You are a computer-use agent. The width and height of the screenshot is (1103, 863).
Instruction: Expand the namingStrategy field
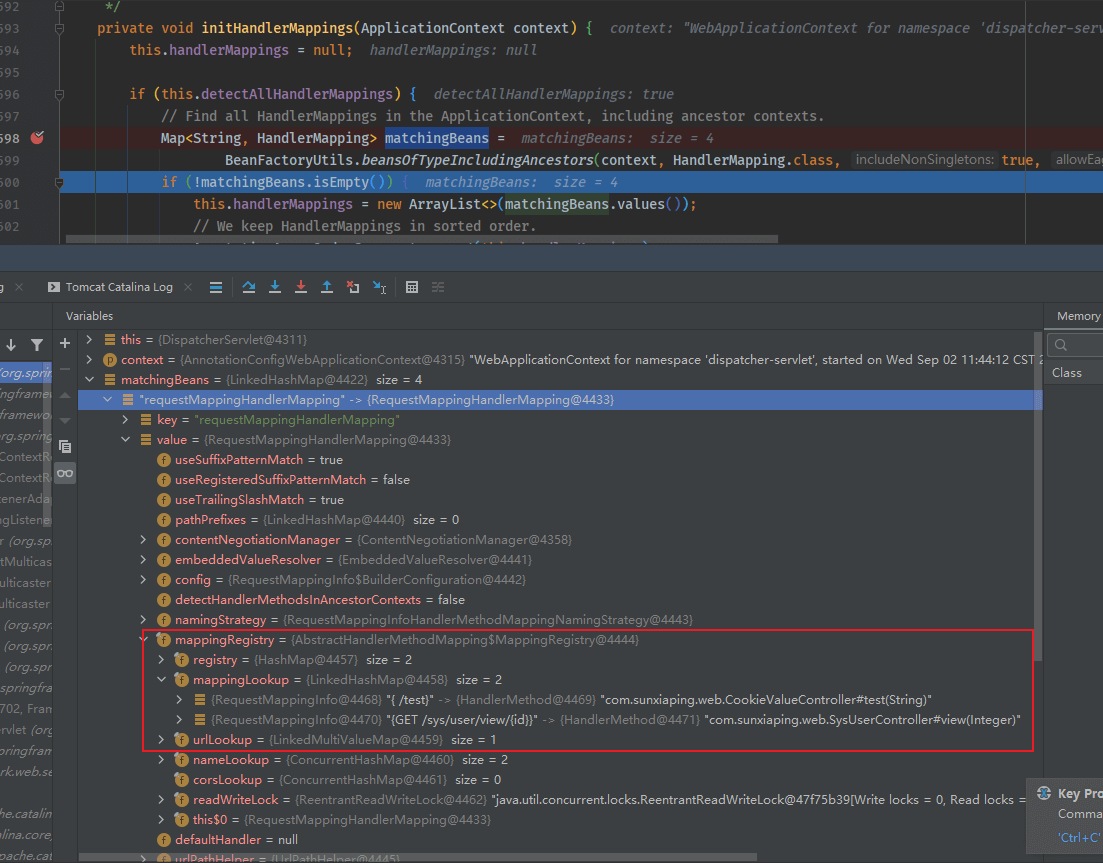(144, 620)
